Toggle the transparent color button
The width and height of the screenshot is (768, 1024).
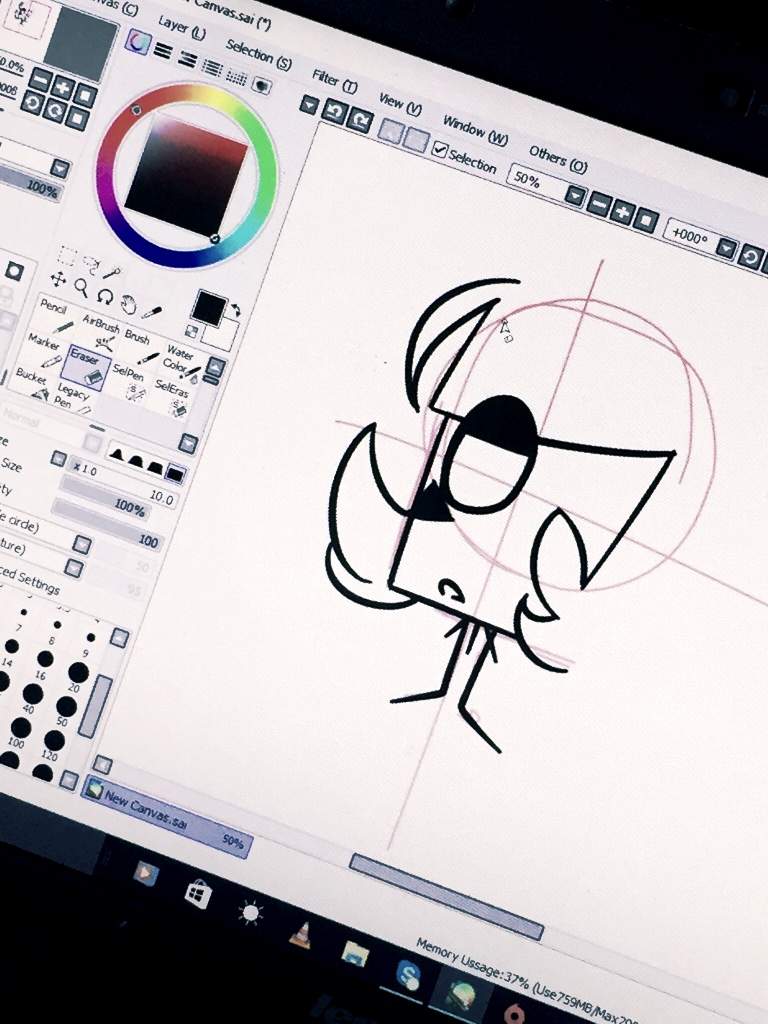point(192,332)
